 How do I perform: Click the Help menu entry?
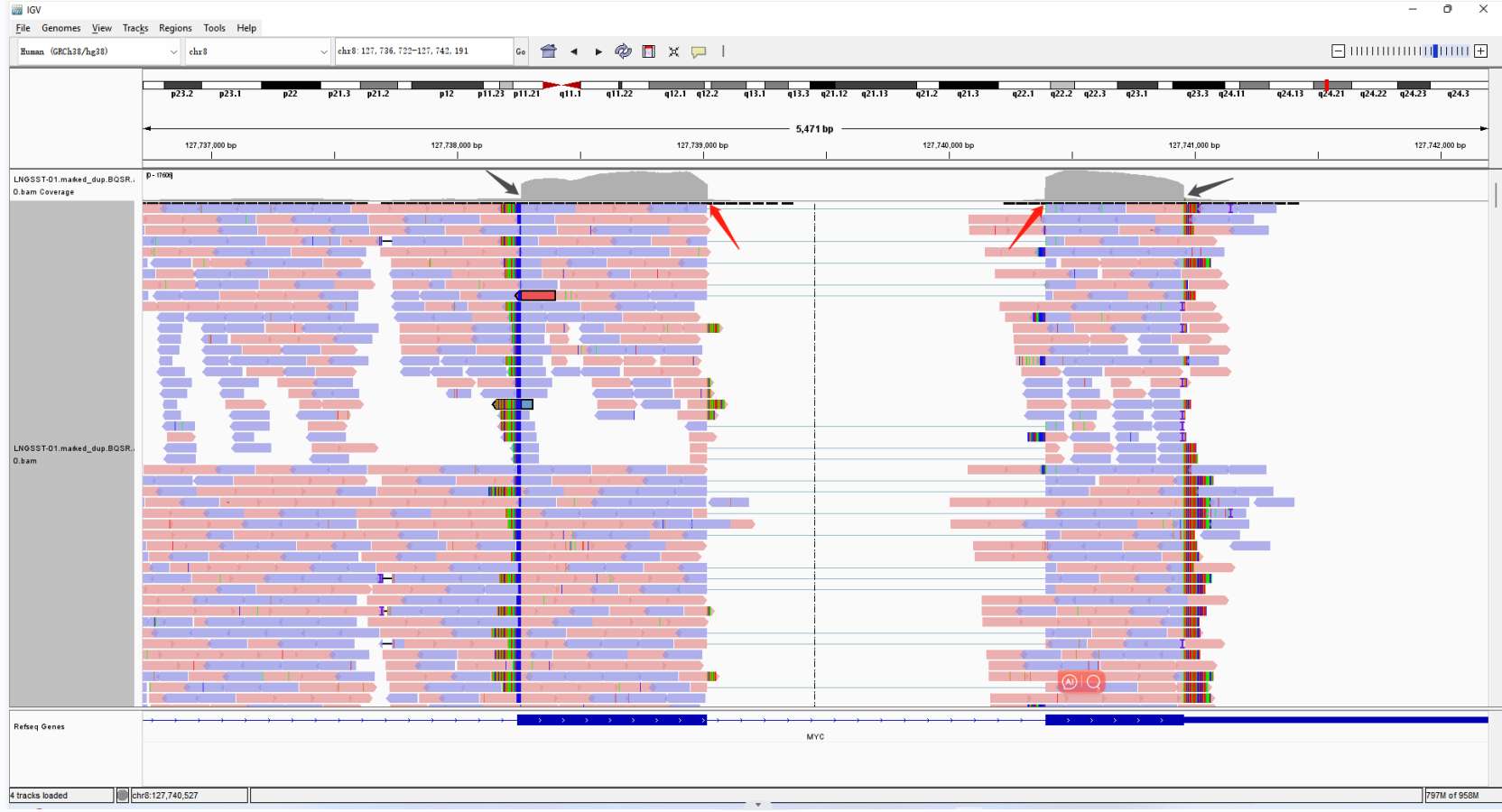coord(246,28)
